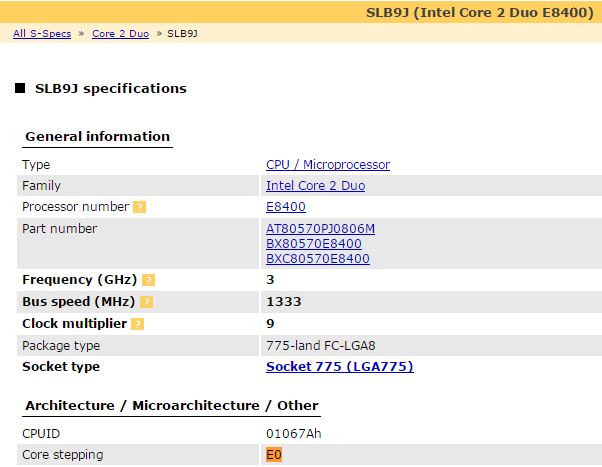Click the highlighted E0 core stepping value

[x=274, y=455]
